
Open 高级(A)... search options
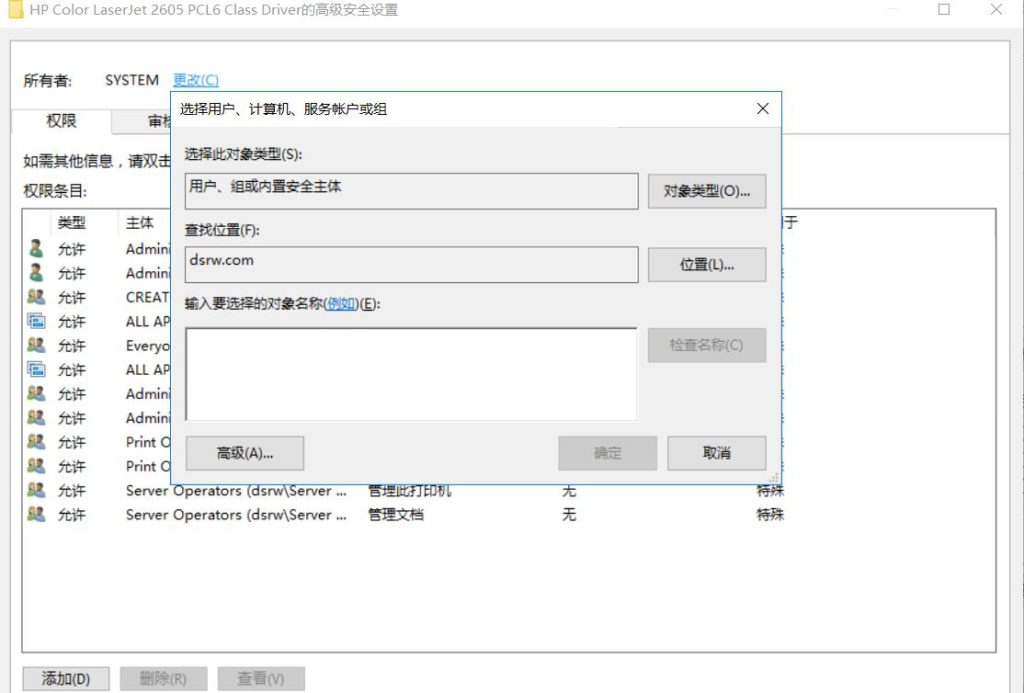[245, 453]
